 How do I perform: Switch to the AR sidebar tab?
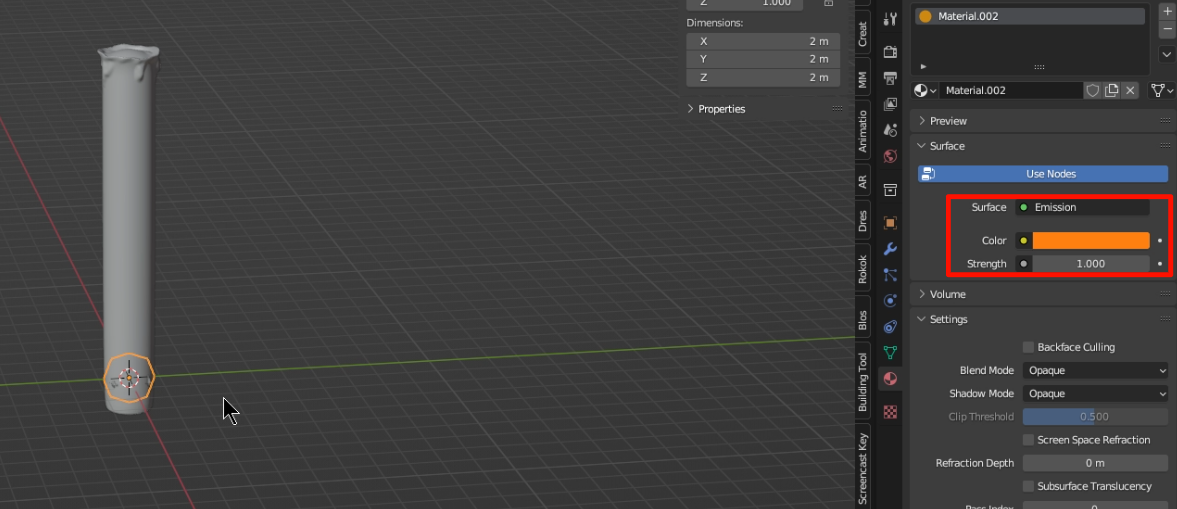coord(862,182)
